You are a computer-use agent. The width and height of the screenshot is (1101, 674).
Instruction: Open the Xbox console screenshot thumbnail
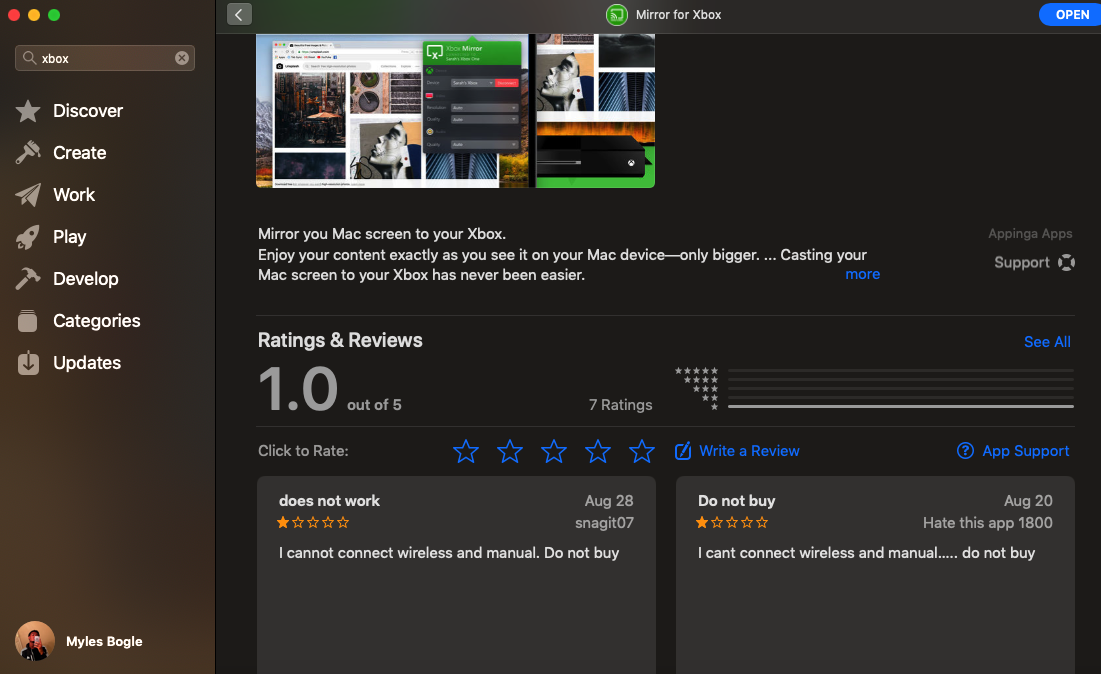pyautogui.click(x=595, y=111)
